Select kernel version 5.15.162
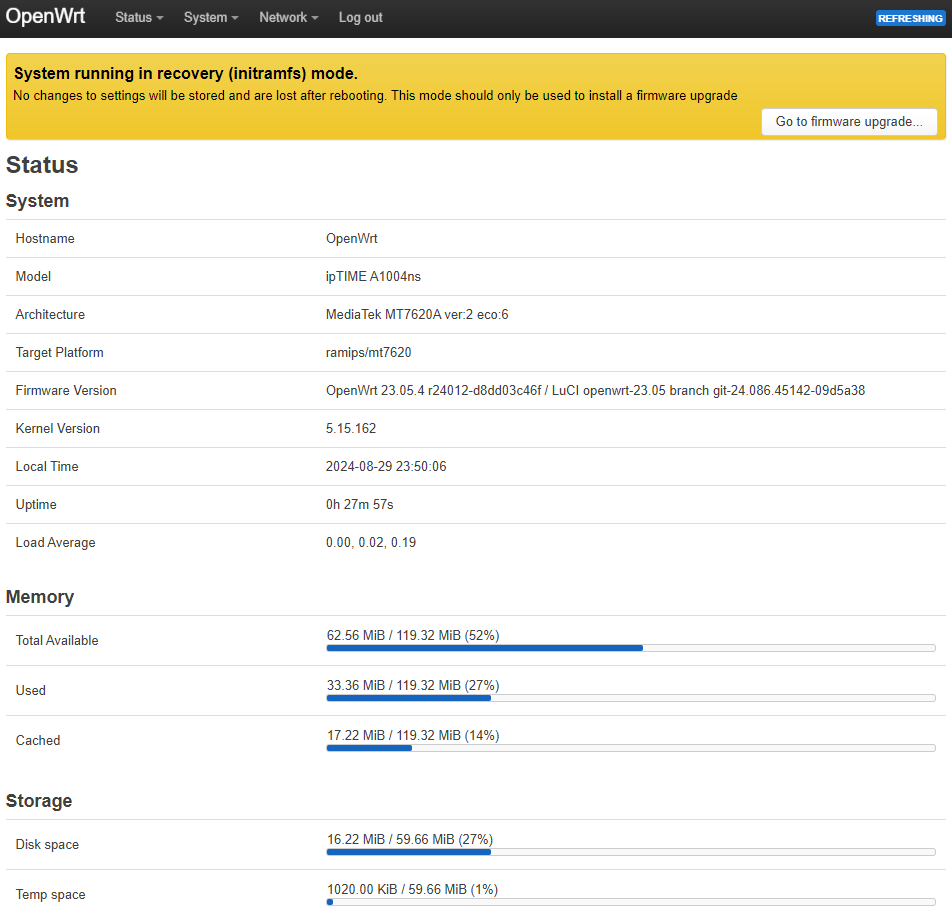The width and height of the screenshot is (952, 917). point(351,429)
